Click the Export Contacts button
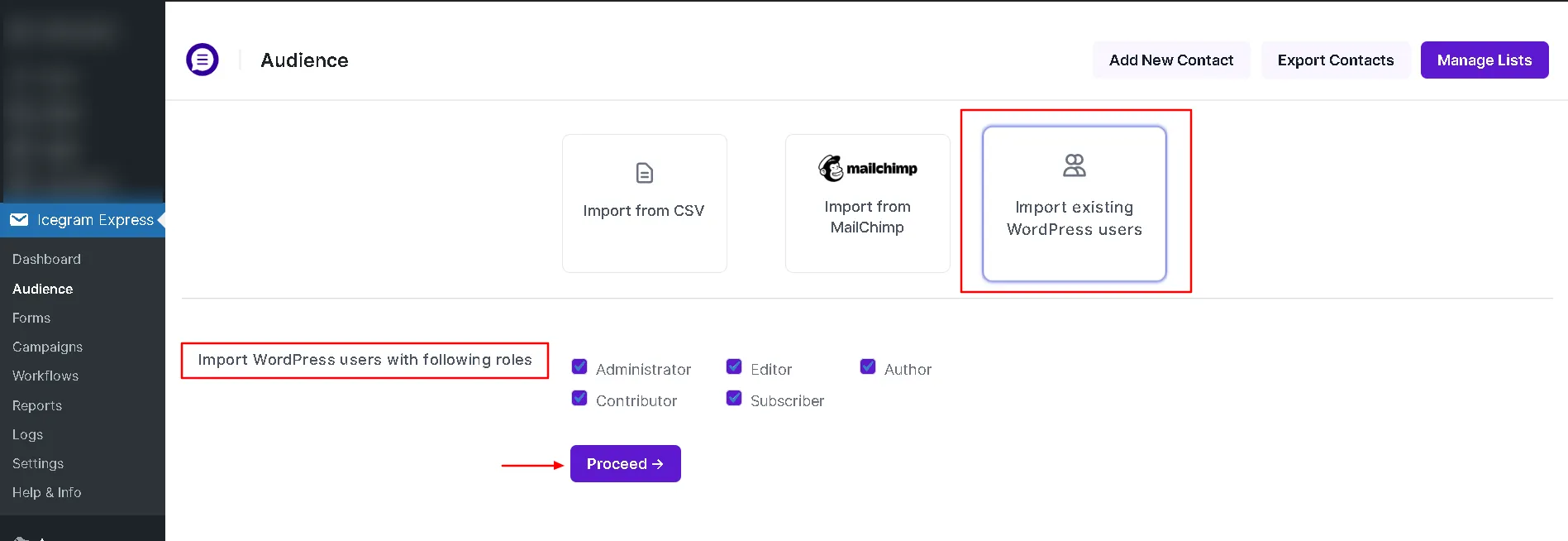This screenshot has width=1568, height=541. [x=1336, y=60]
